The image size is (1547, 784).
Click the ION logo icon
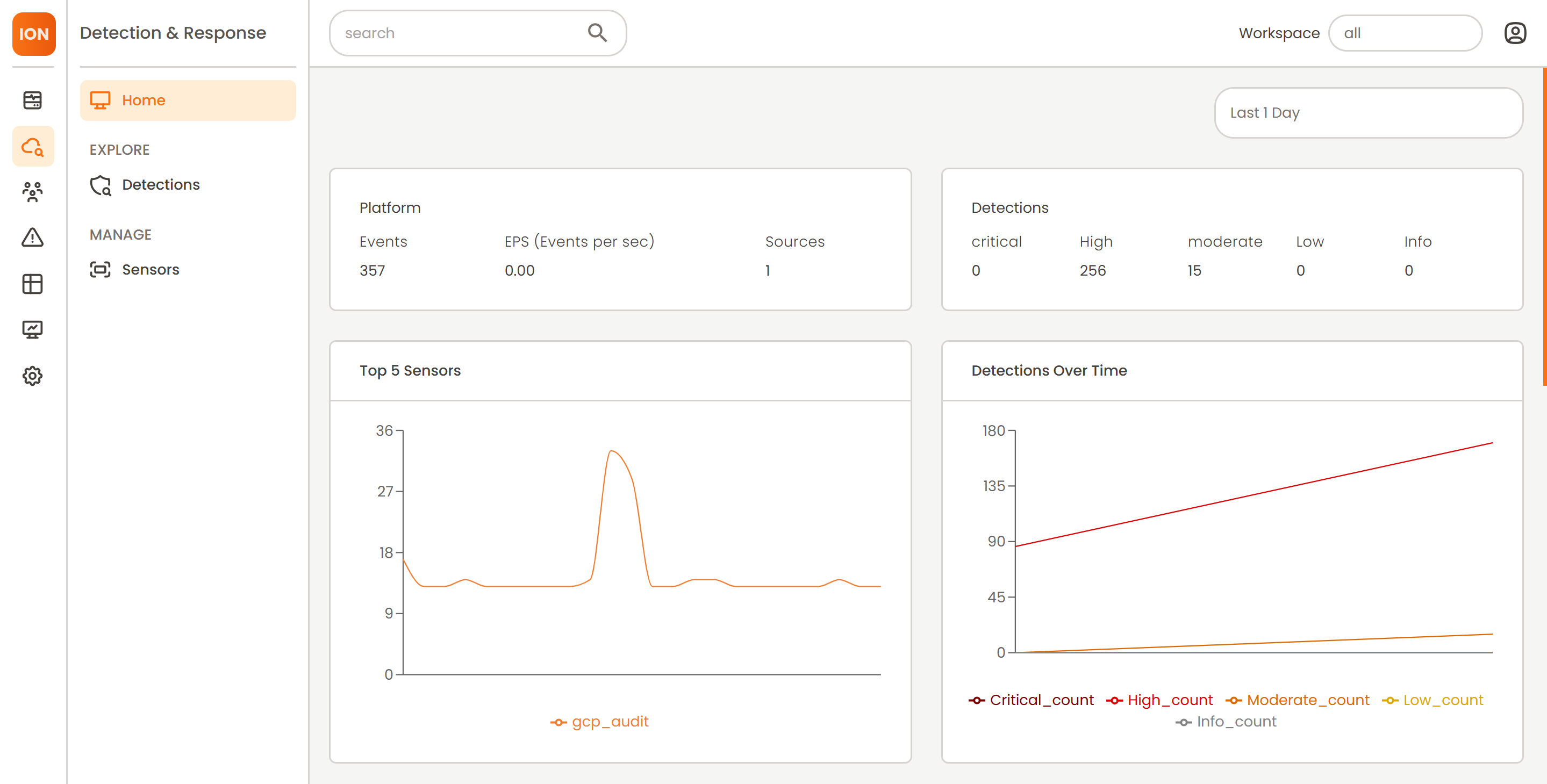pos(34,34)
